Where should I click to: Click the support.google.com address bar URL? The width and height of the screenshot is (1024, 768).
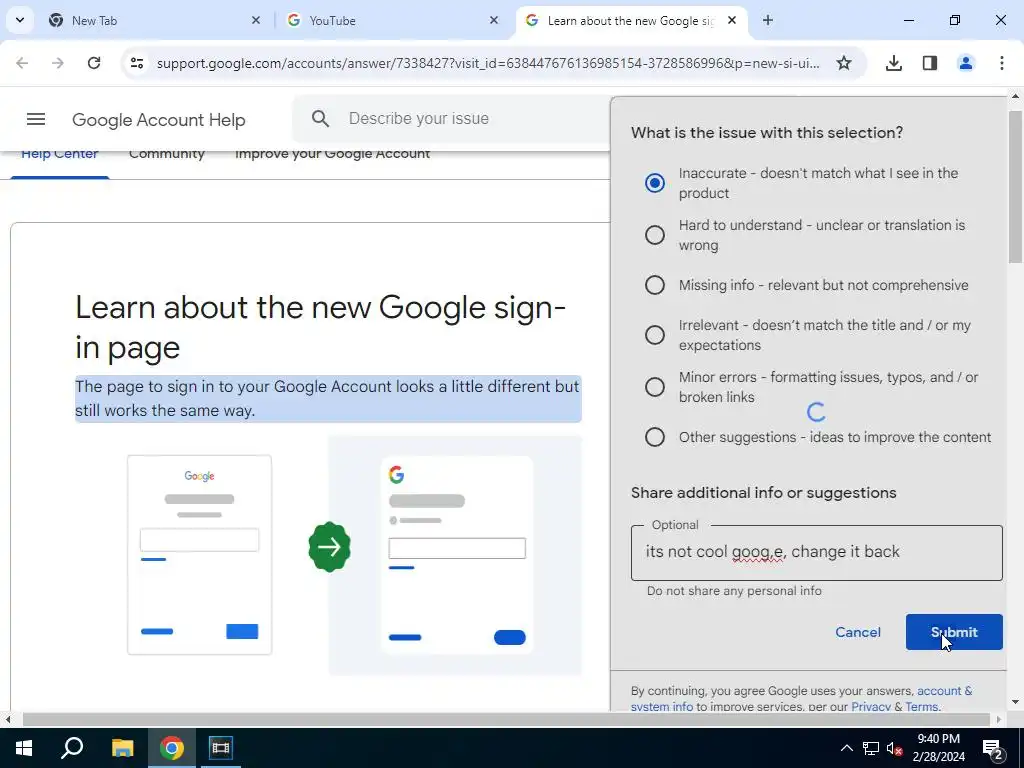point(488,63)
